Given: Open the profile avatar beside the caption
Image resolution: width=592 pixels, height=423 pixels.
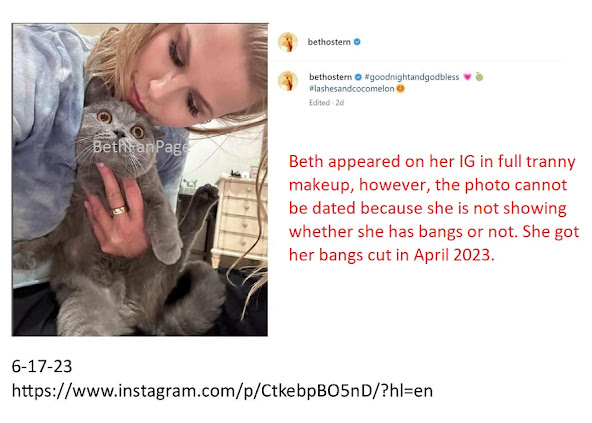Looking at the screenshot, I should [x=288, y=81].
